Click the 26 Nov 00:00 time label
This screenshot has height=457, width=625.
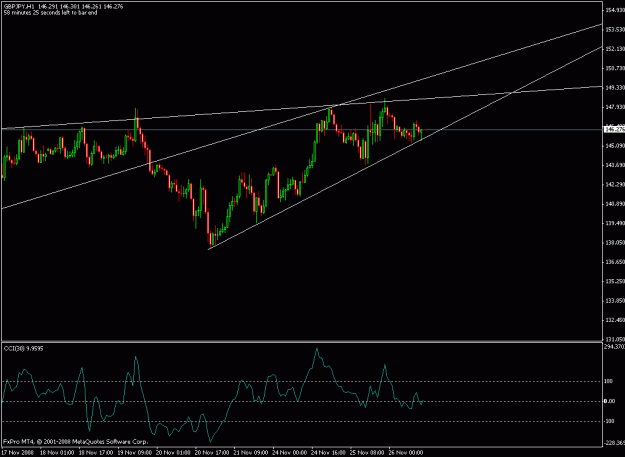405,453
